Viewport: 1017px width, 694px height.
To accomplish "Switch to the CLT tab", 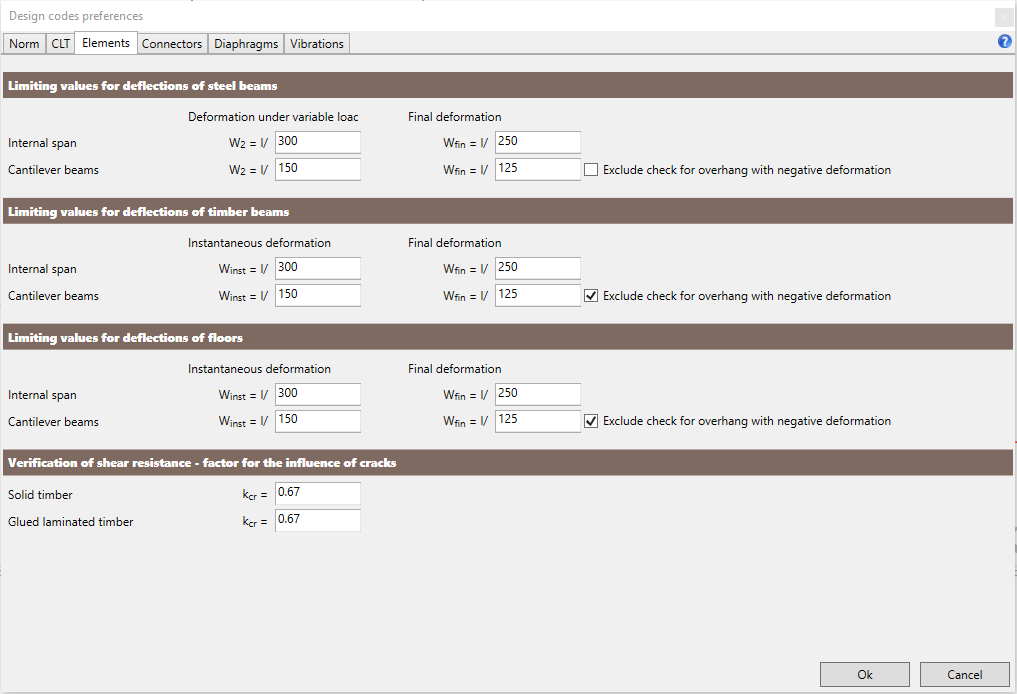I will [60, 43].
